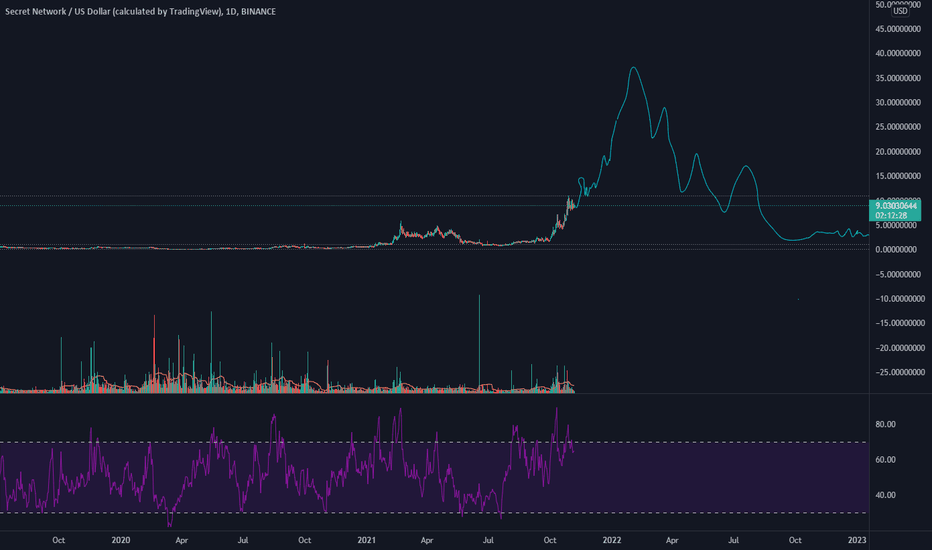Click the RSI 60.00 scale label
The width and height of the screenshot is (932, 550).
point(885,460)
